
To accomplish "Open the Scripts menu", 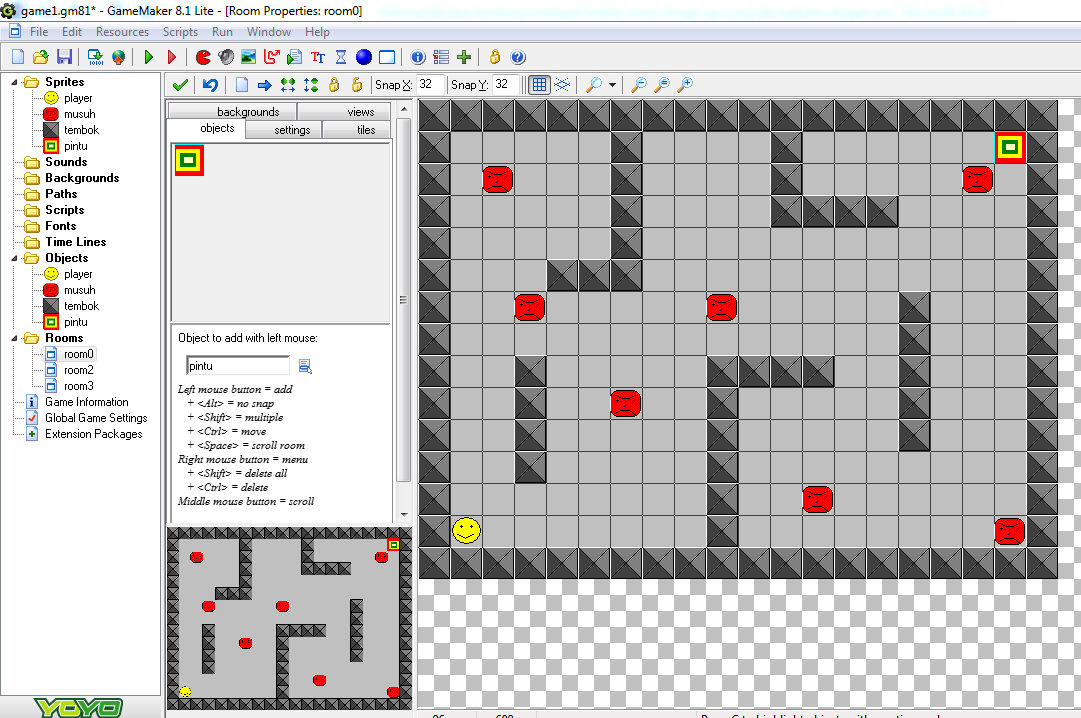I will click(180, 32).
